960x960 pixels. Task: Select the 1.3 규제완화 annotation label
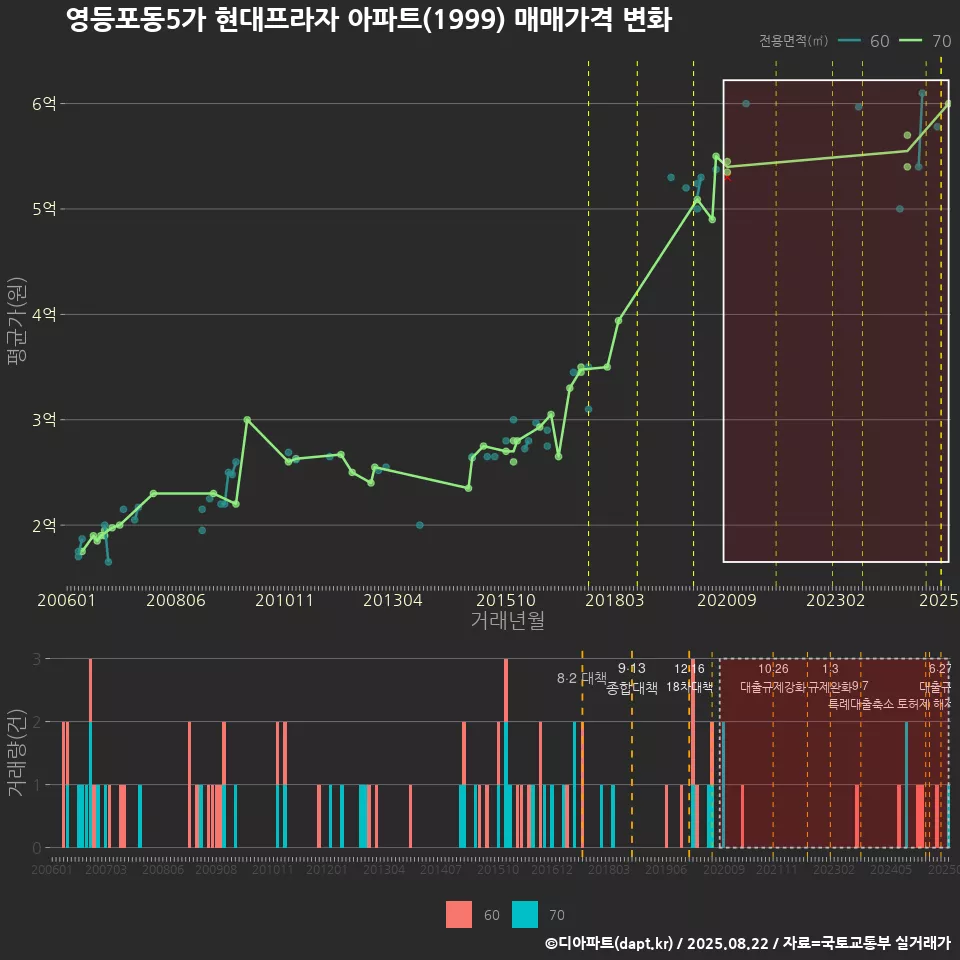pos(830,678)
